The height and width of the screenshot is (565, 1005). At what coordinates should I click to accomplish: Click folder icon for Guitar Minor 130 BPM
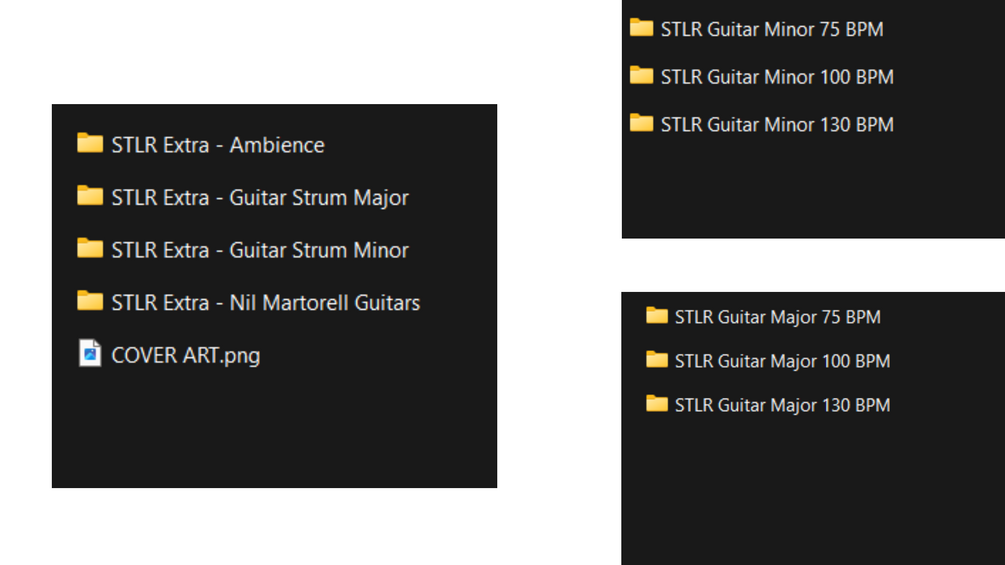tap(641, 124)
